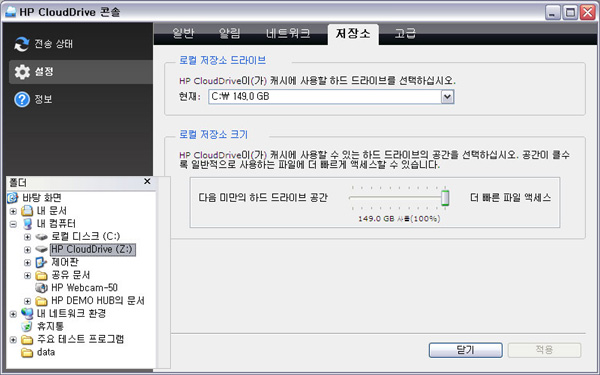Open the 정보 question mark icon
Screen dimensions: 600x375
coord(22,99)
